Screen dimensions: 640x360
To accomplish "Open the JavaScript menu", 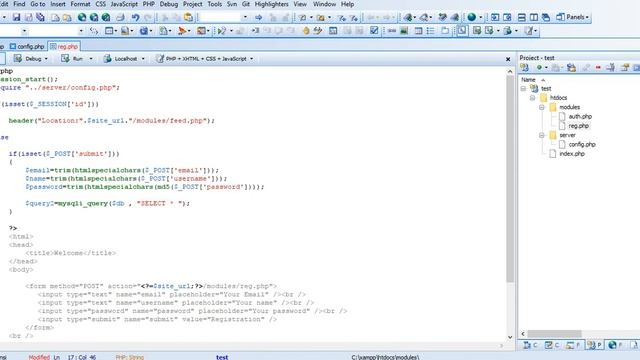I will [124, 4].
